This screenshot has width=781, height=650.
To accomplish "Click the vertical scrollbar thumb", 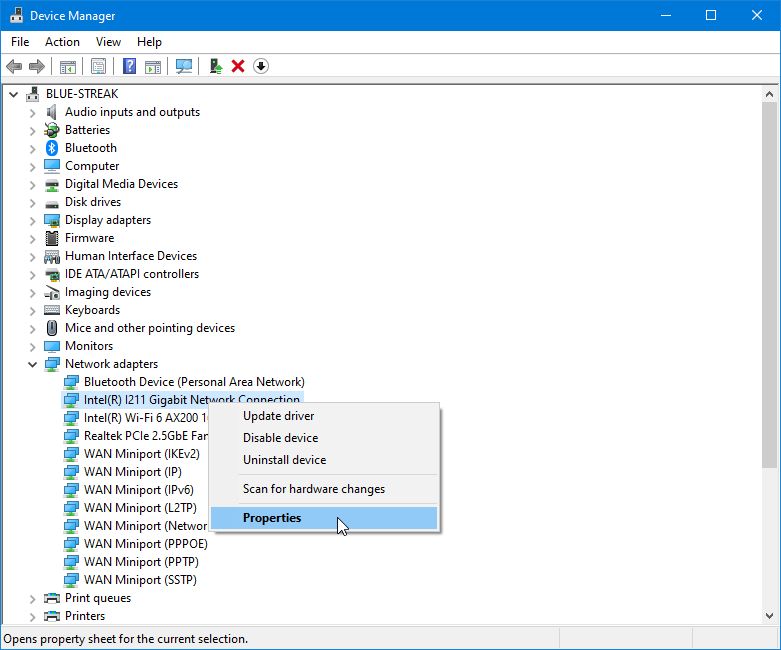I will pyautogui.click(x=770, y=285).
